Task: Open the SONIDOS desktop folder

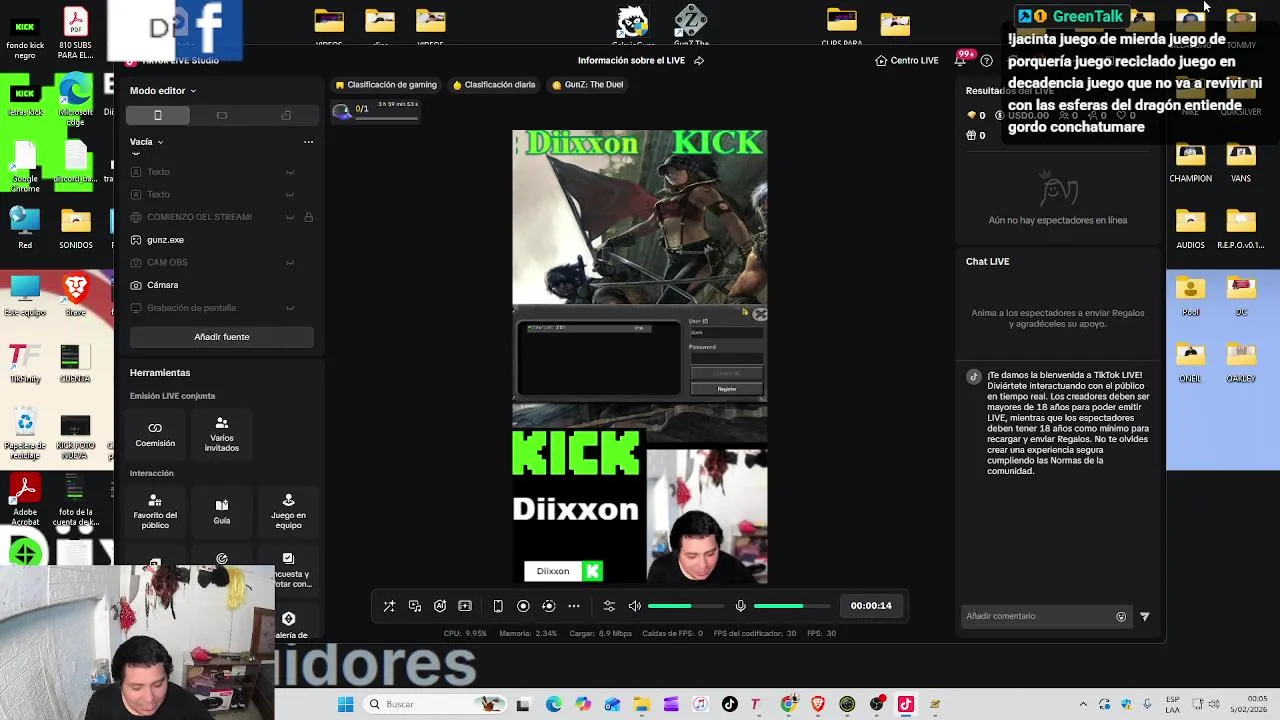Action: point(76,229)
